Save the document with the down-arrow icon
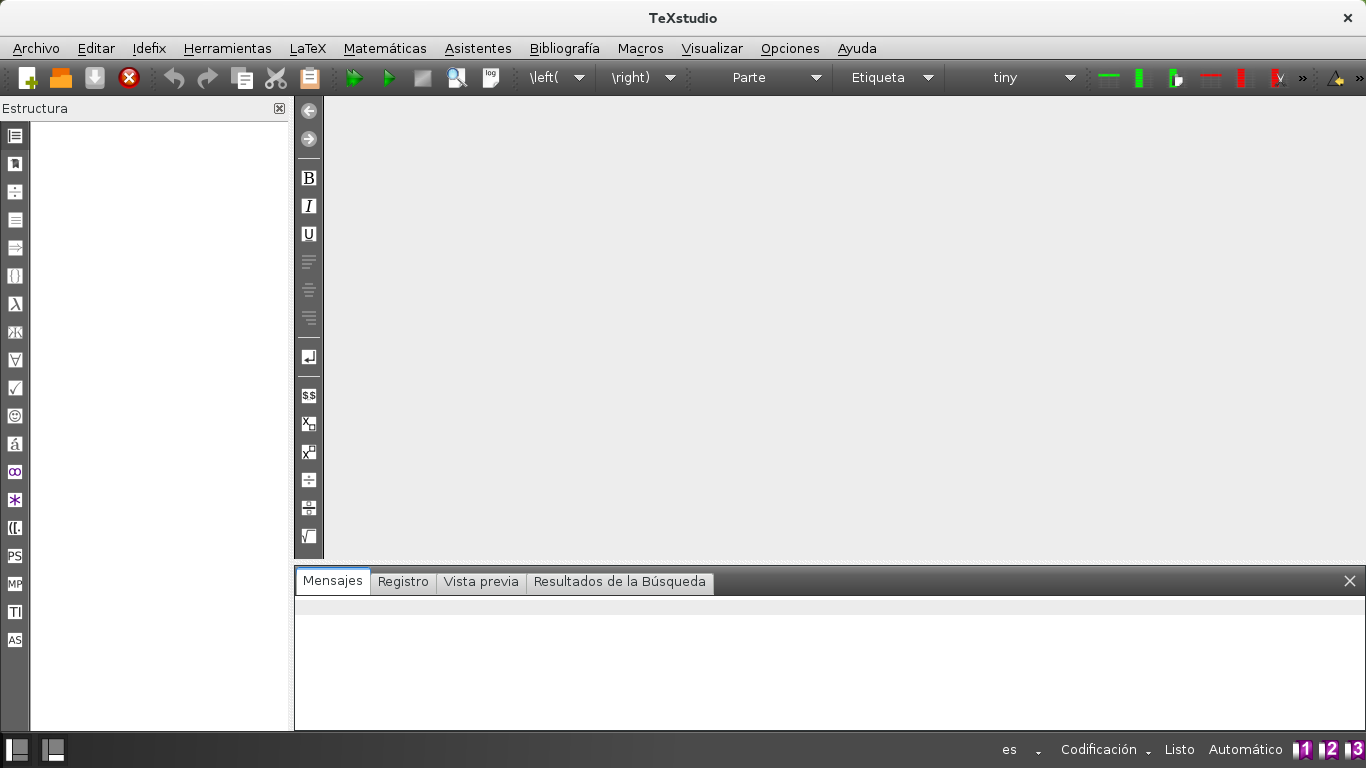The image size is (1366, 768). [95, 78]
